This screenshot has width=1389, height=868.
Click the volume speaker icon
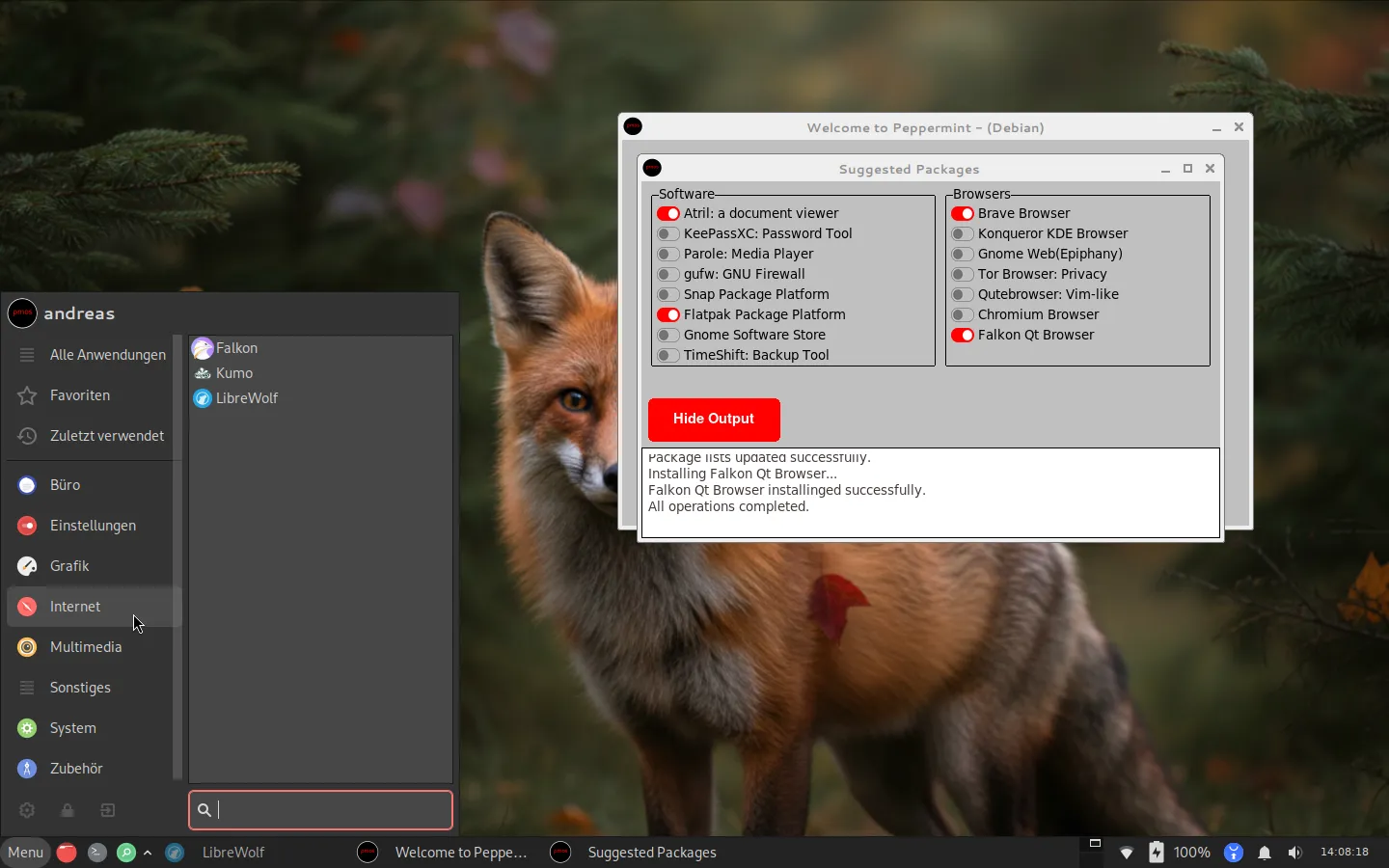pyautogui.click(x=1294, y=853)
